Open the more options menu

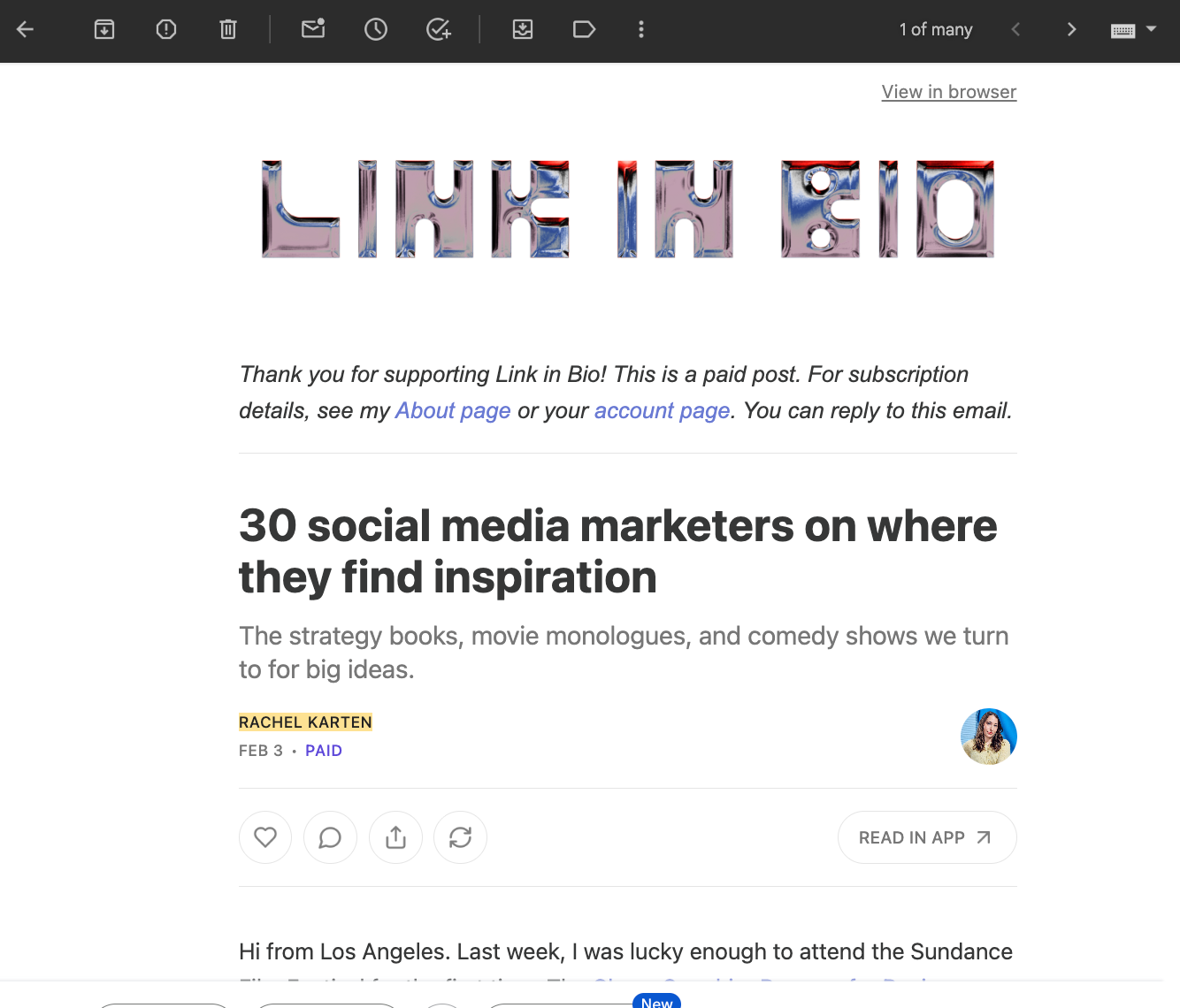pos(640,29)
